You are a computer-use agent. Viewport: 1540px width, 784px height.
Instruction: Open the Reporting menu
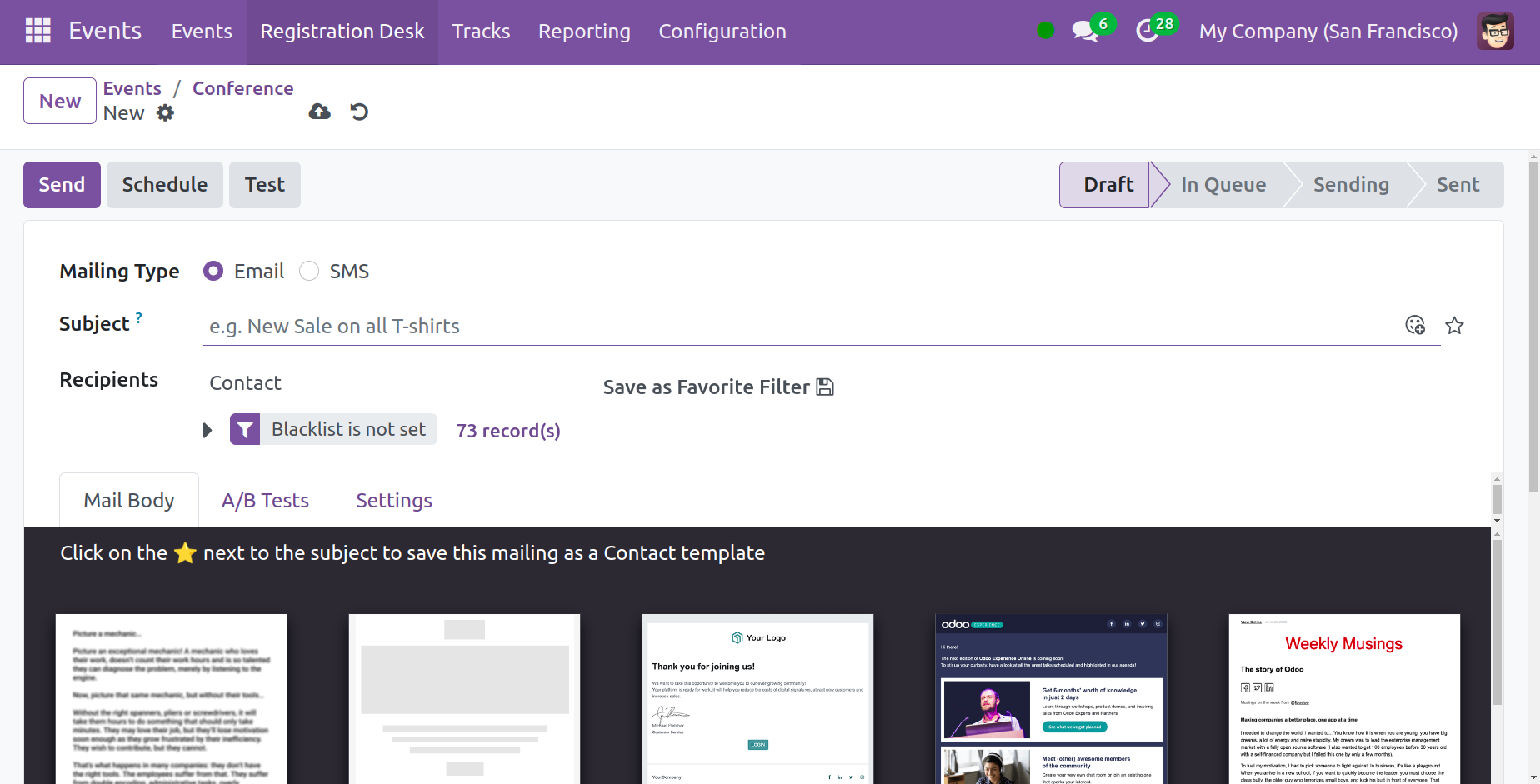click(x=584, y=32)
